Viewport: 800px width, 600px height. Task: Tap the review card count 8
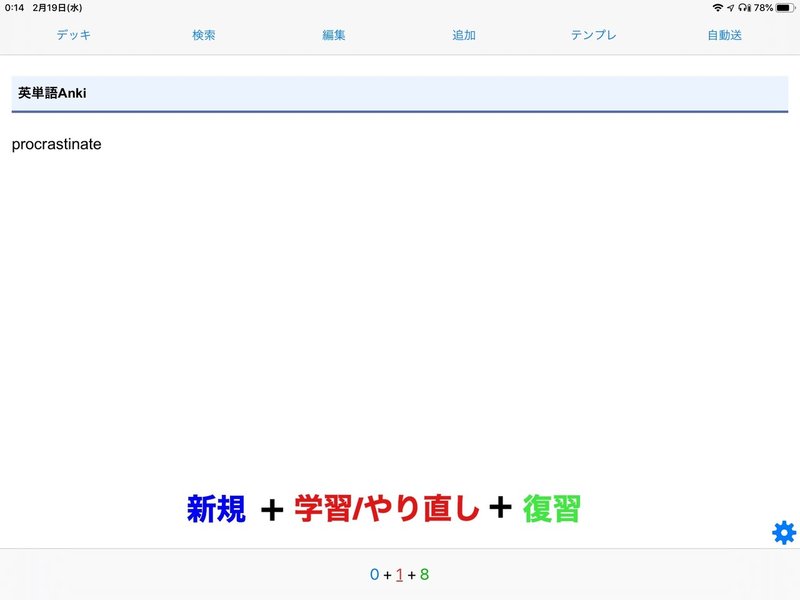pos(424,574)
